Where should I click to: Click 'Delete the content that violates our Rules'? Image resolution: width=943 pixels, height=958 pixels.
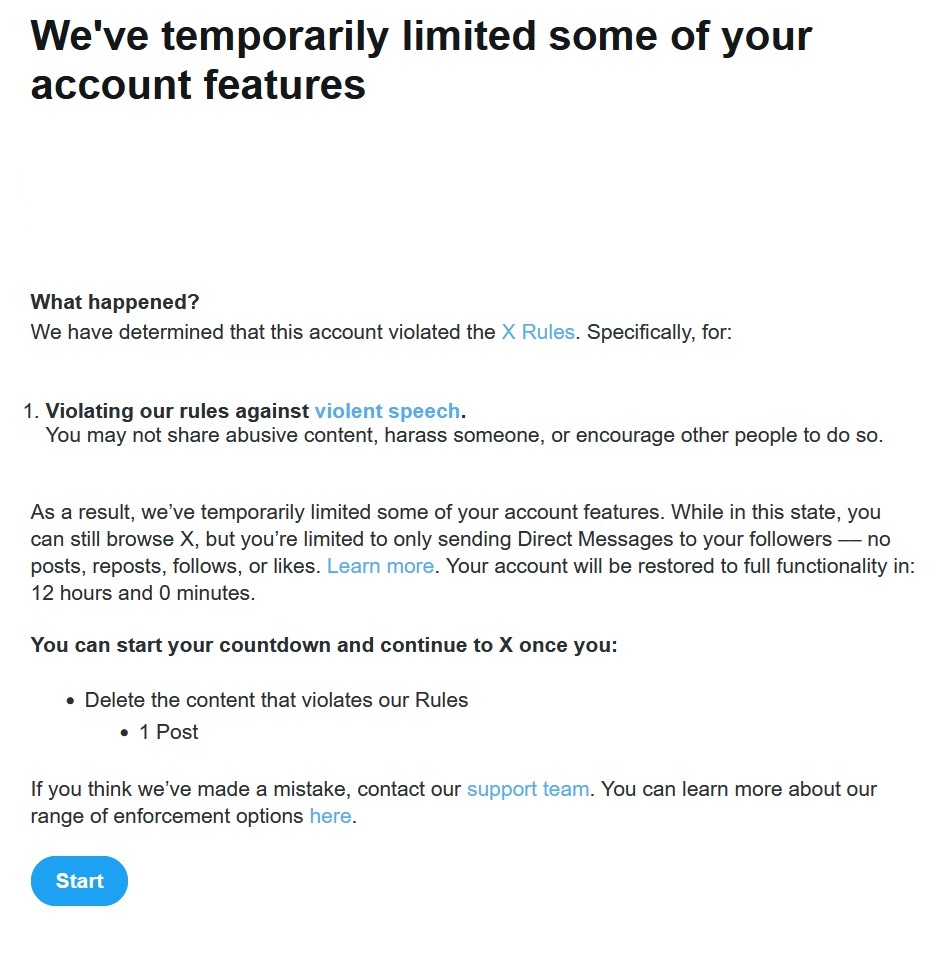pos(276,700)
